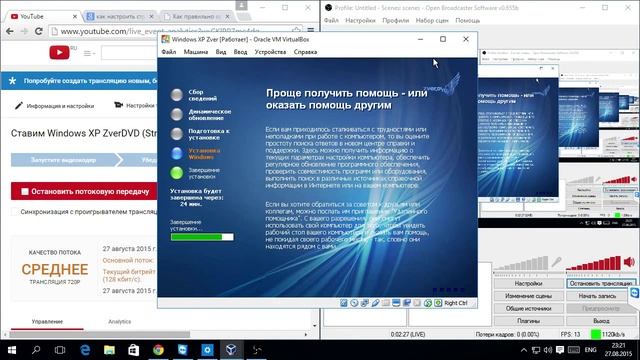Switch to Chrome via taskbar icon
Image resolution: width=640 pixels, height=360 pixels.
pyautogui.click(x=158, y=350)
